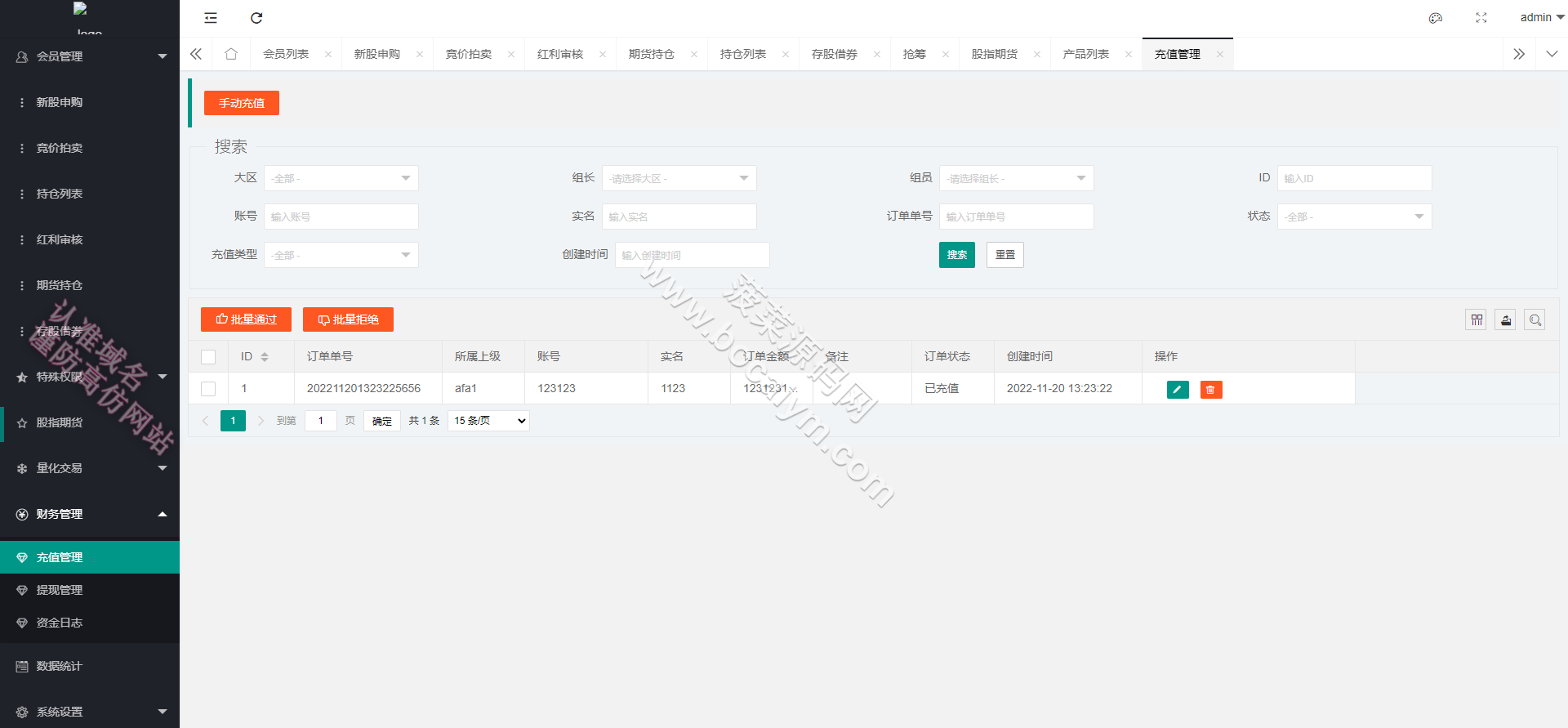Close the 期货持仓 tab

coord(694,55)
